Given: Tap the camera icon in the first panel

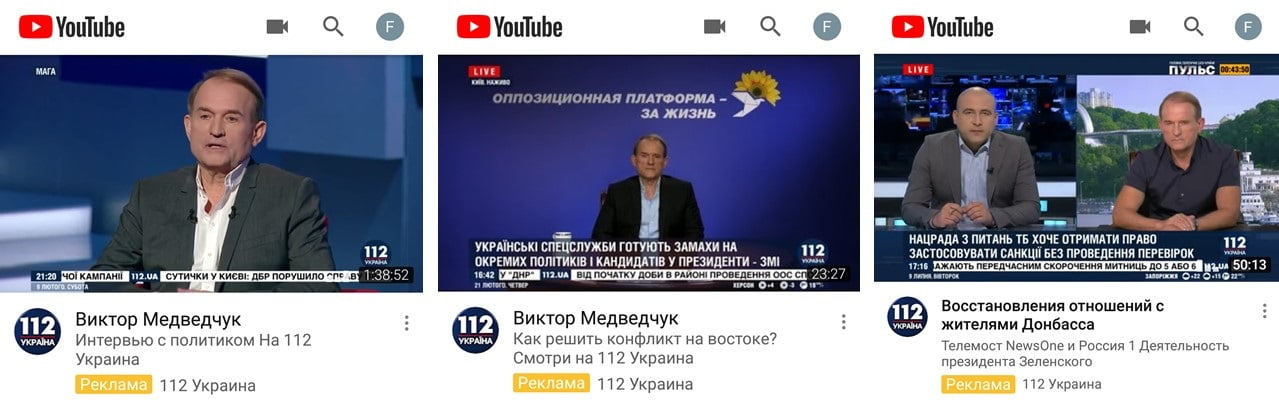Looking at the screenshot, I should (277, 27).
